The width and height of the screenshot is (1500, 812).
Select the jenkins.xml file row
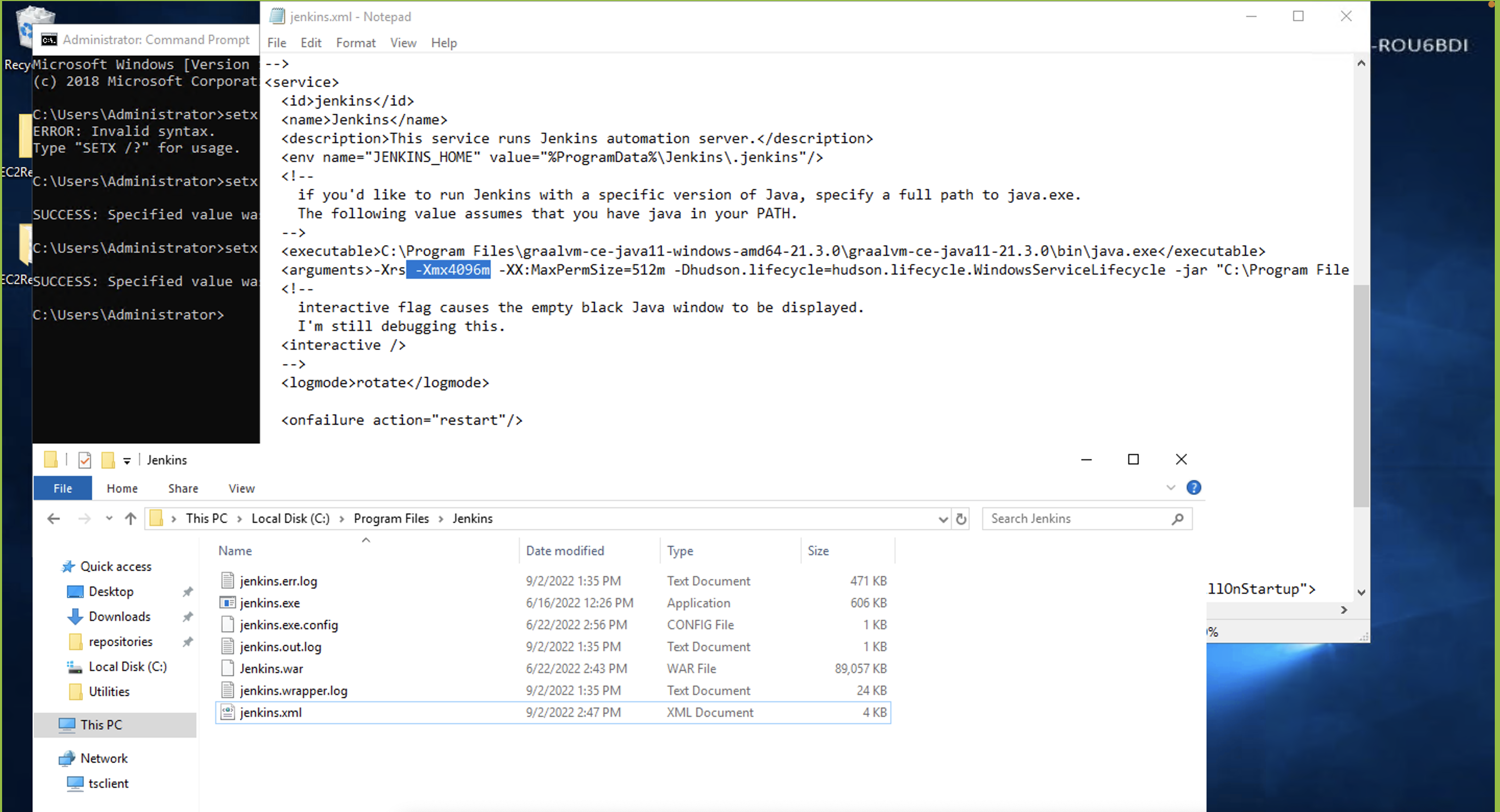[553, 712]
